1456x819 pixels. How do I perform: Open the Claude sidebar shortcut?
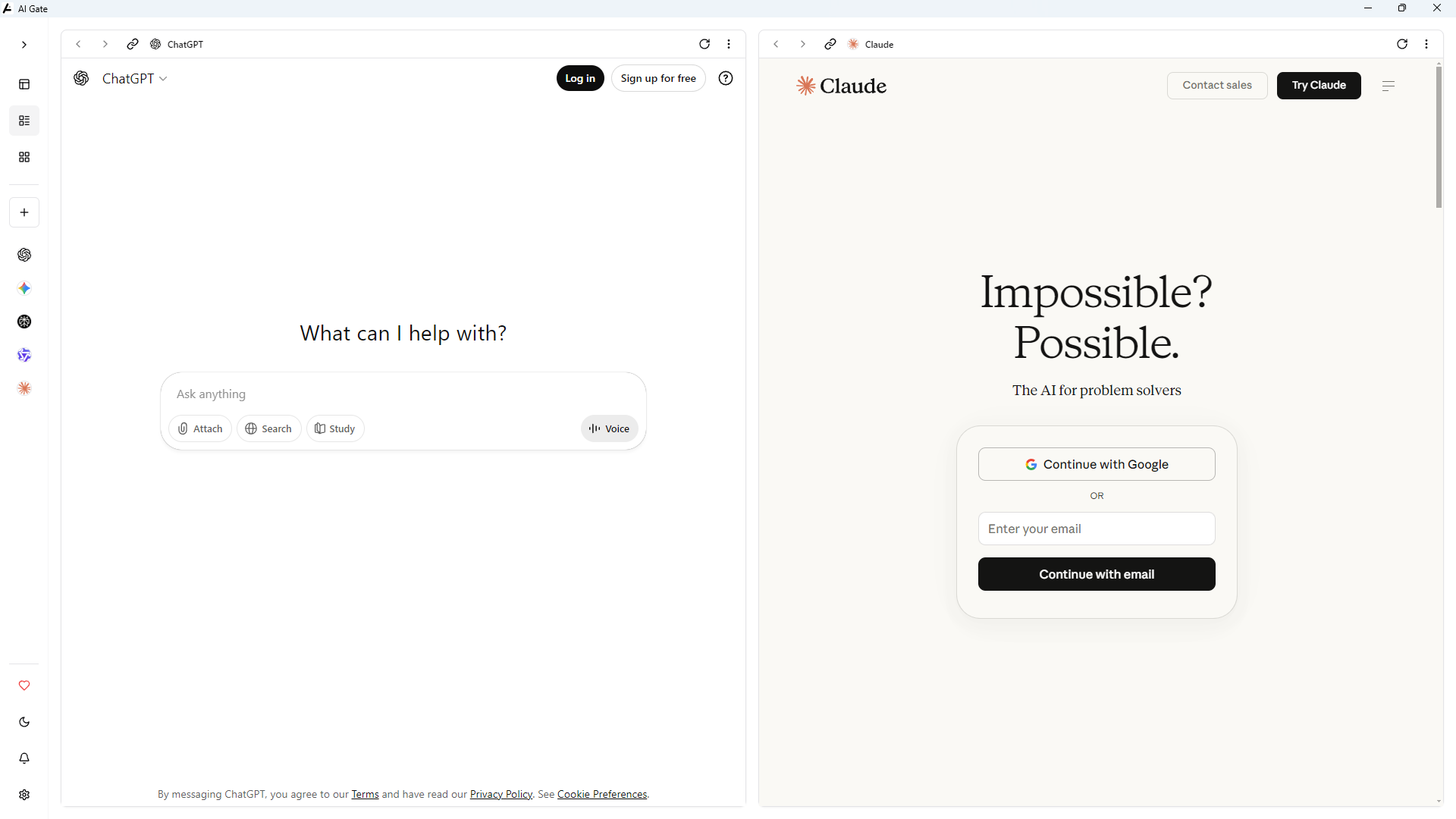[x=24, y=388]
